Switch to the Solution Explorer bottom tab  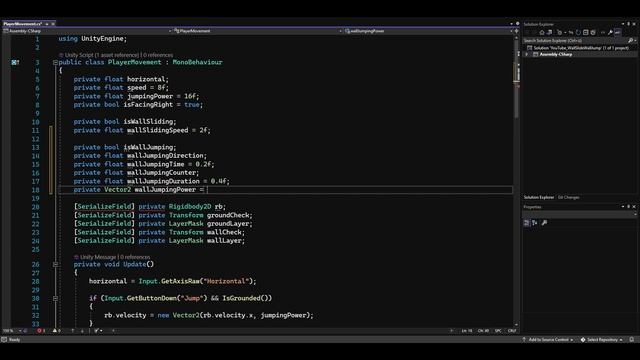538,198
